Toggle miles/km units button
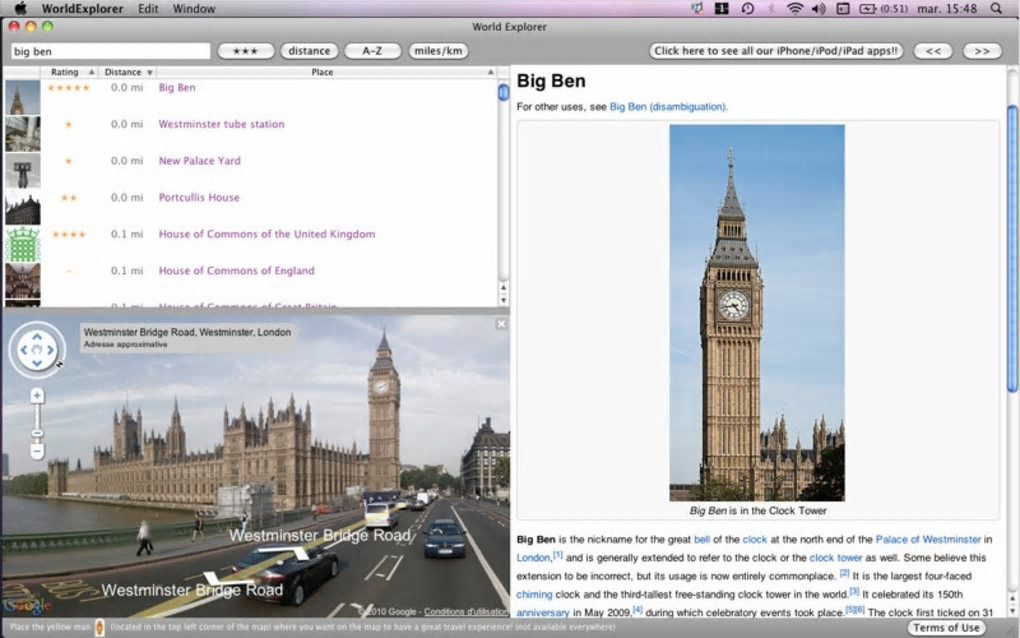This screenshot has width=1020, height=638. point(438,51)
